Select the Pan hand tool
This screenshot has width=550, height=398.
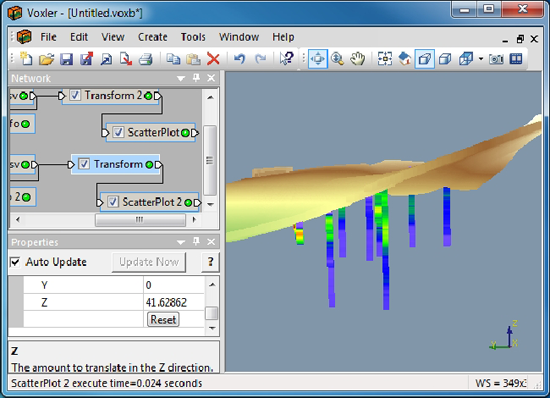(357, 59)
